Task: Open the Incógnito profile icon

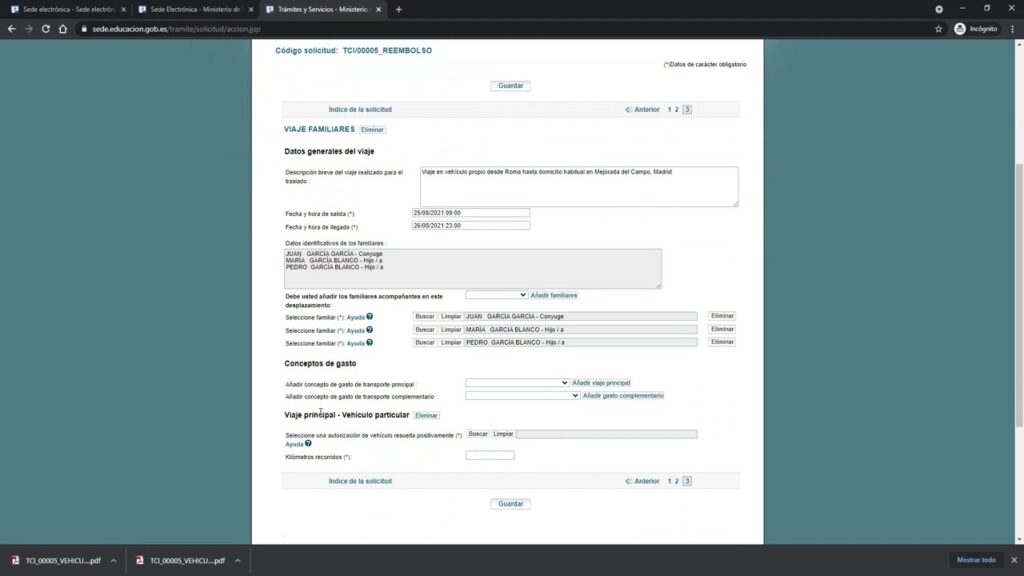Action: pos(960,29)
